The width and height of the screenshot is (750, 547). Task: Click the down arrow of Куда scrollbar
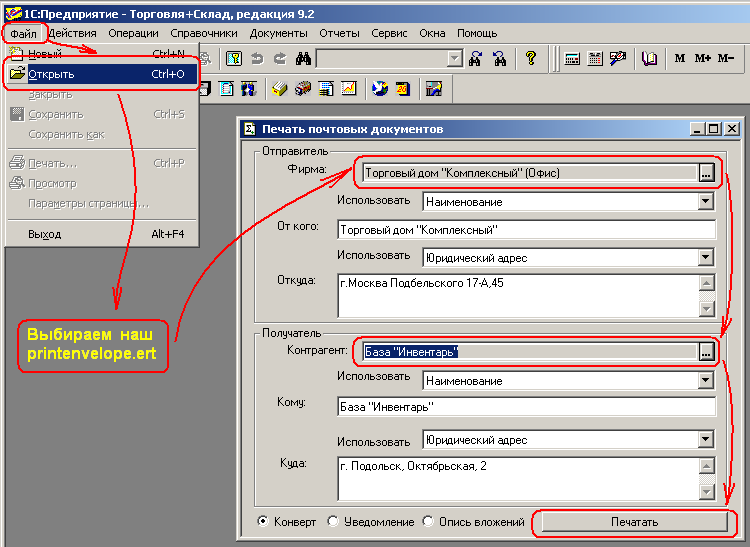[x=706, y=492]
